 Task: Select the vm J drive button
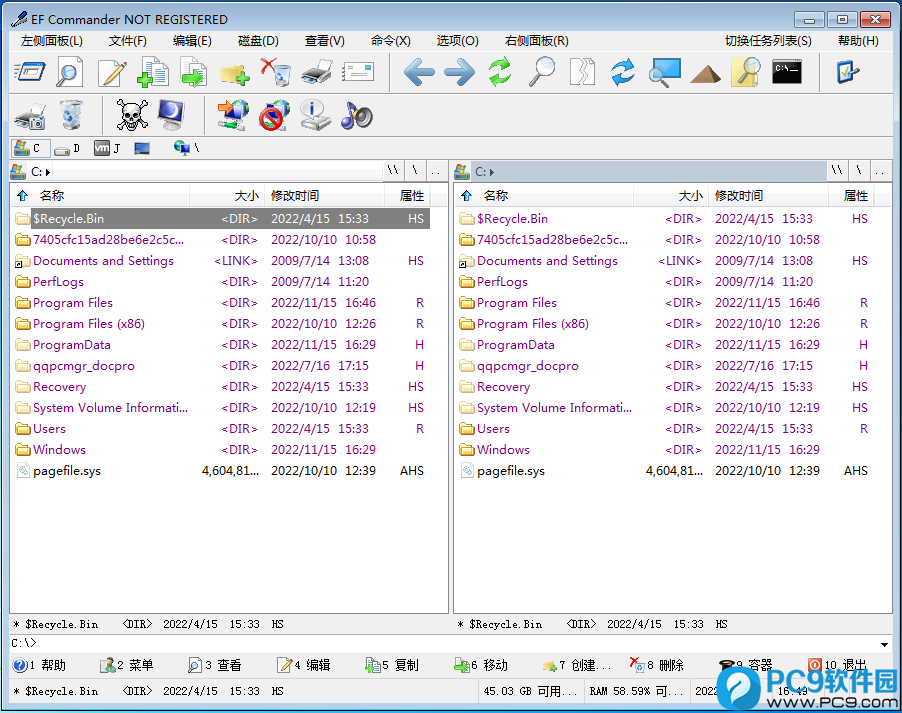108,148
